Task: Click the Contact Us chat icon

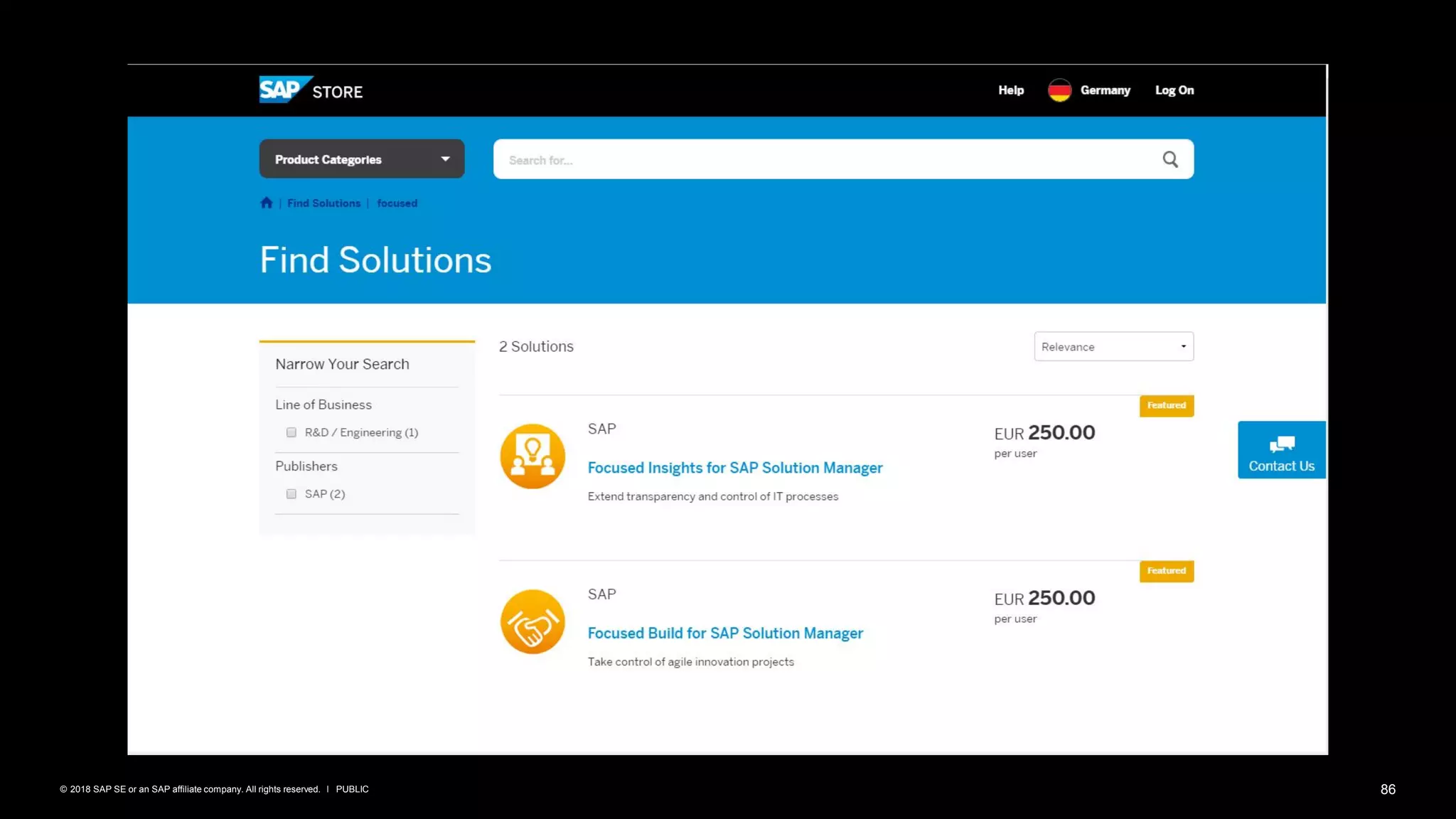Action: click(x=1282, y=445)
